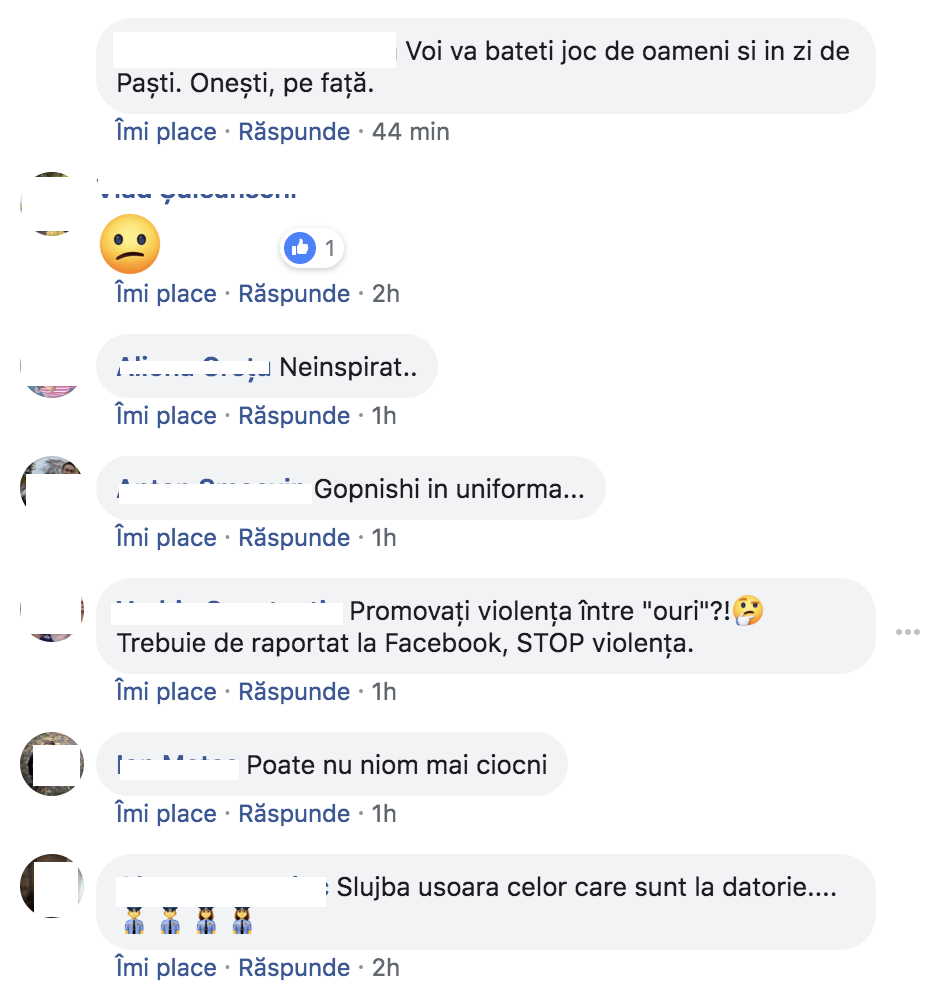This screenshot has height=992, width=934.
Task: Click 'Îmi place' under the Neinspirat comment
Action: tap(166, 416)
